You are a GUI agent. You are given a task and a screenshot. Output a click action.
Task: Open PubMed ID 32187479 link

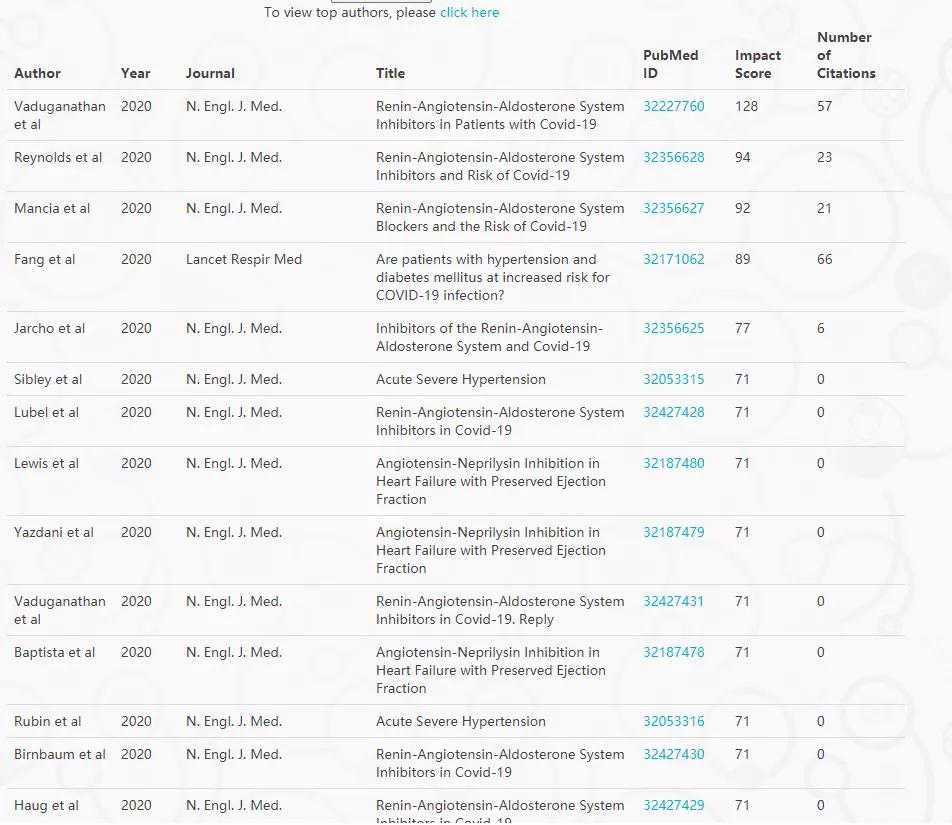click(x=673, y=533)
